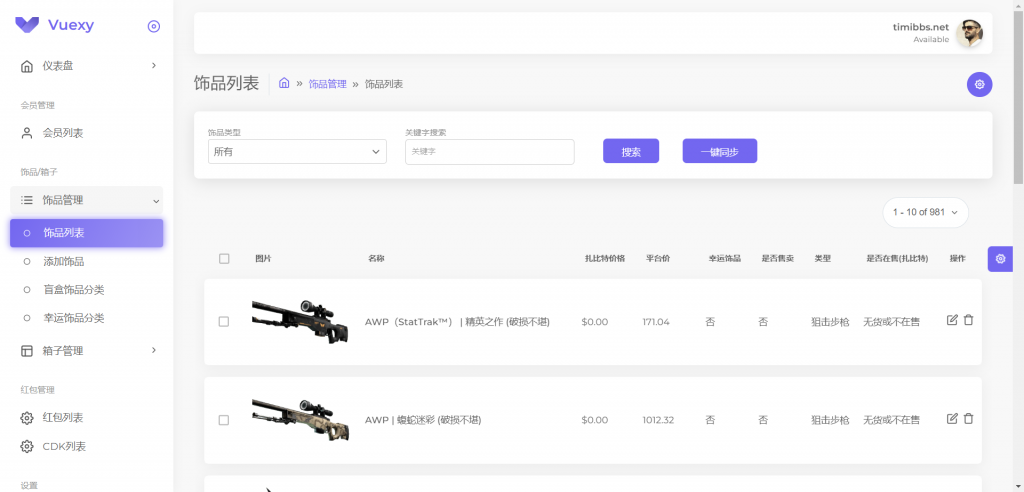Click the CDK列表 gear icon
The width and height of the screenshot is (1024, 492).
tap(27, 447)
